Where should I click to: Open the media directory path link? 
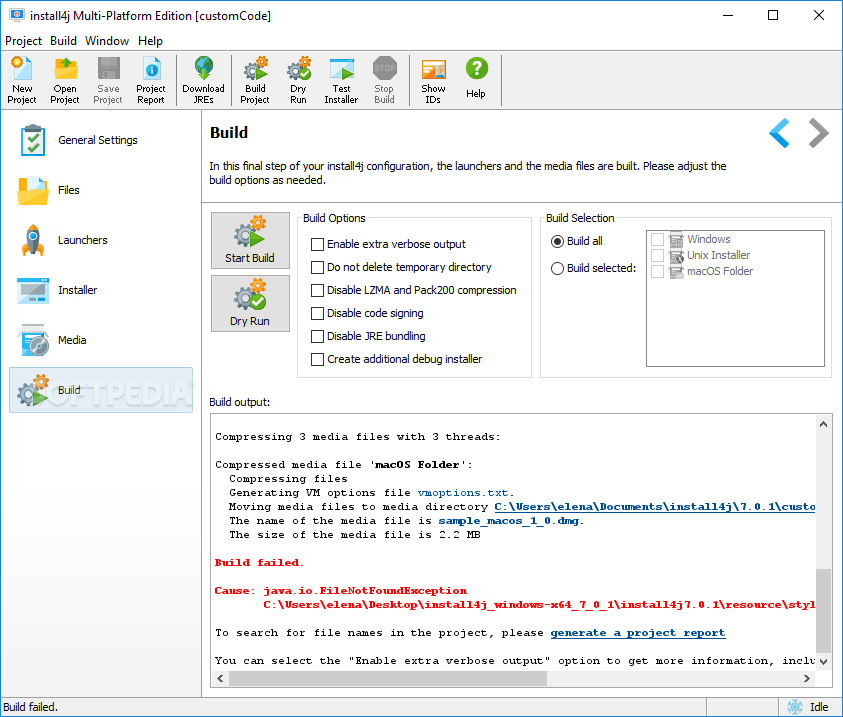[654, 507]
